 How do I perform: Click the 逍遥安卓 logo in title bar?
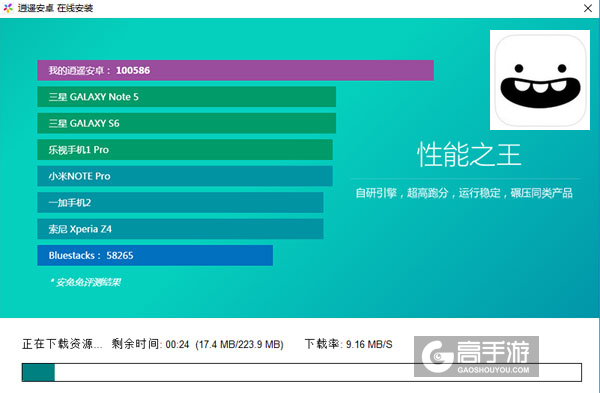(x=8, y=8)
